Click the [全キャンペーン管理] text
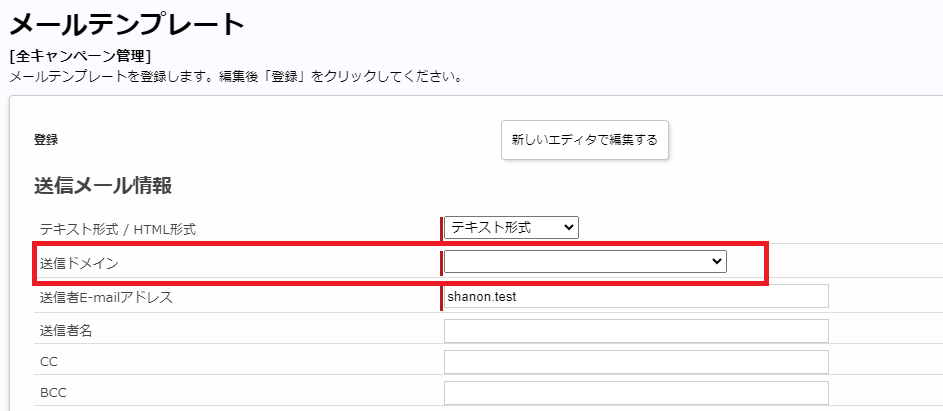The image size is (943, 411). pos(81,57)
